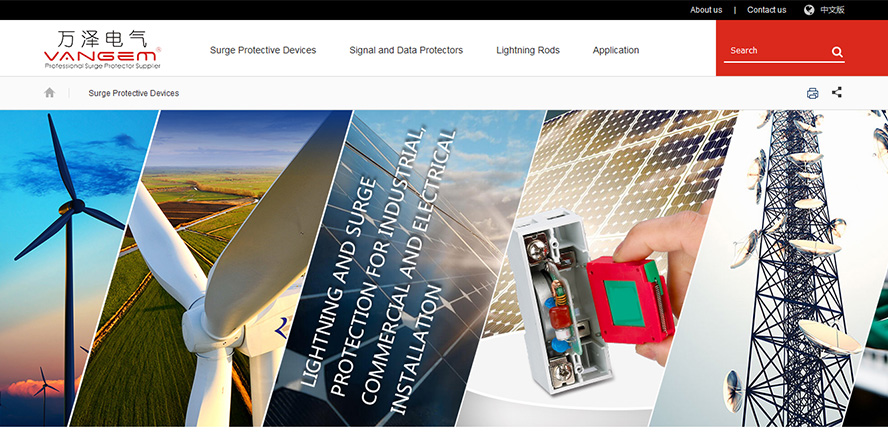Go to the About us page
Image resolution: width=888 pixels, height=440 pixels.
tap(706, 10)
